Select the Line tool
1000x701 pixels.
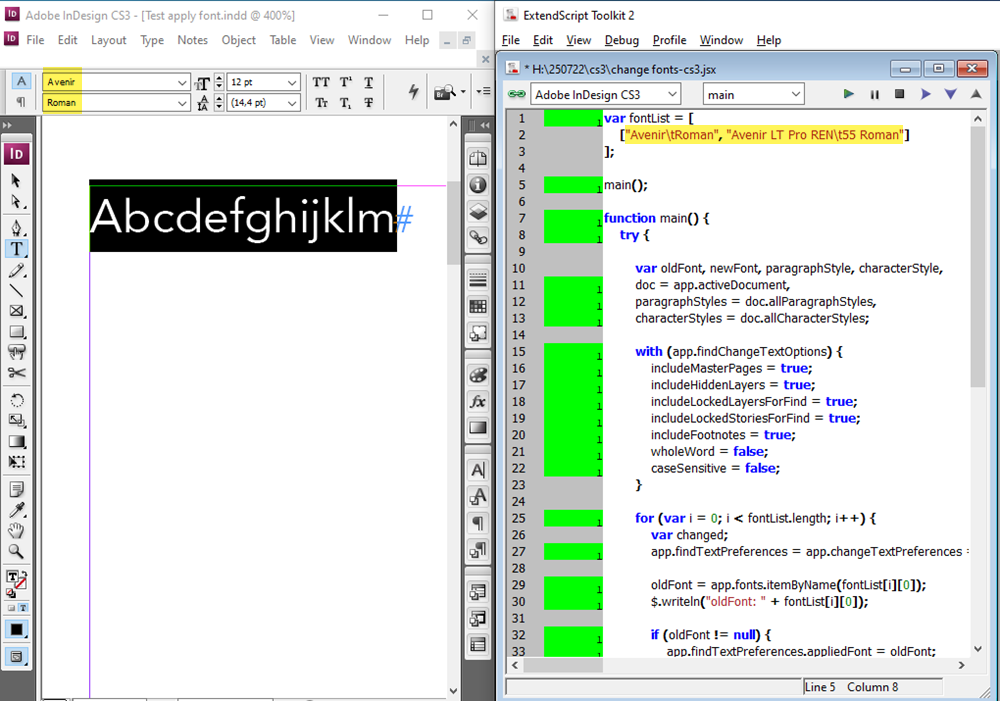[16, 291]
